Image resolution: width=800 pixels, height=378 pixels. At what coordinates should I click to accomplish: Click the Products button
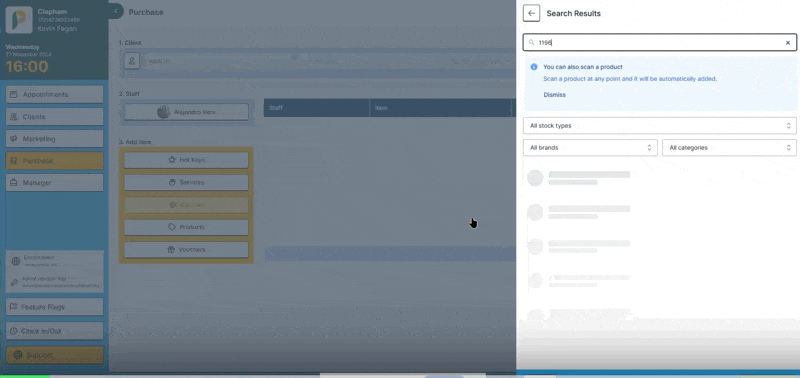(x=186, y=227)
